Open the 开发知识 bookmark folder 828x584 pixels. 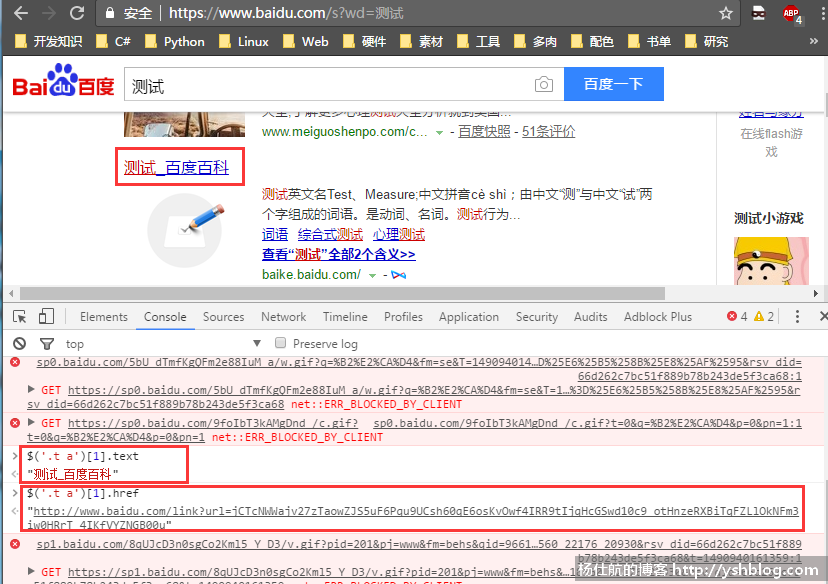tap(49, 42)
